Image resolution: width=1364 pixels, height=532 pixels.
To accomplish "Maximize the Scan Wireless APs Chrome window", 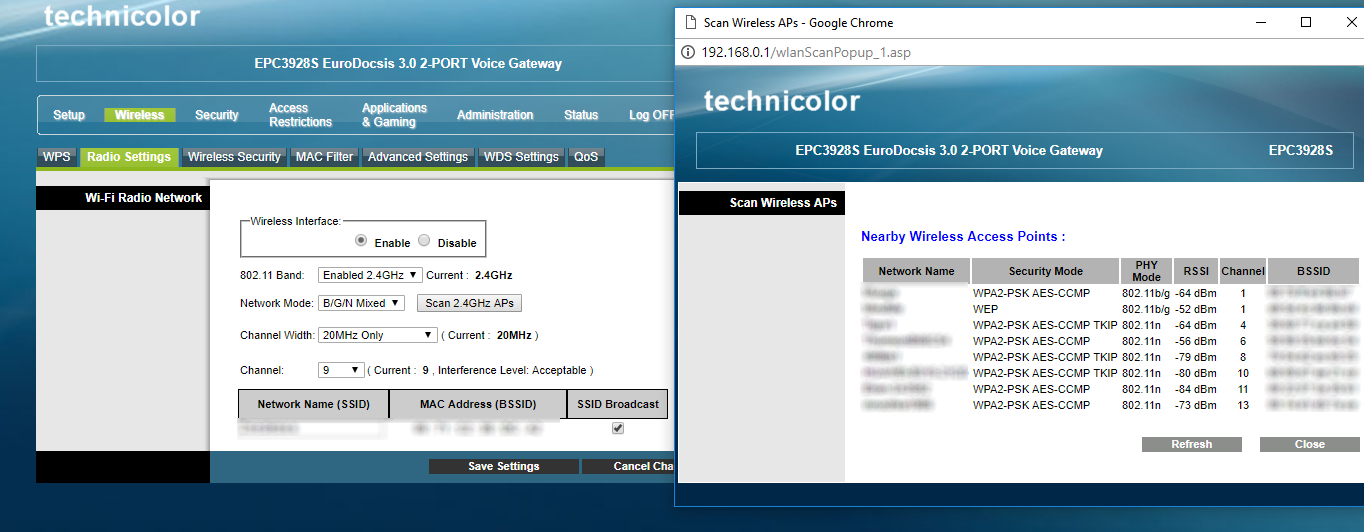I will point(1306,22).
